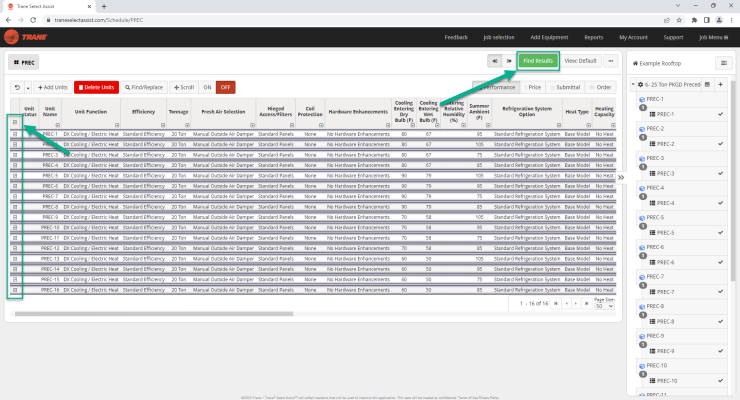Click the undo arrow button in grid toolbar
This screenshot has width=740, height=400.
click(x=17, y=87)
